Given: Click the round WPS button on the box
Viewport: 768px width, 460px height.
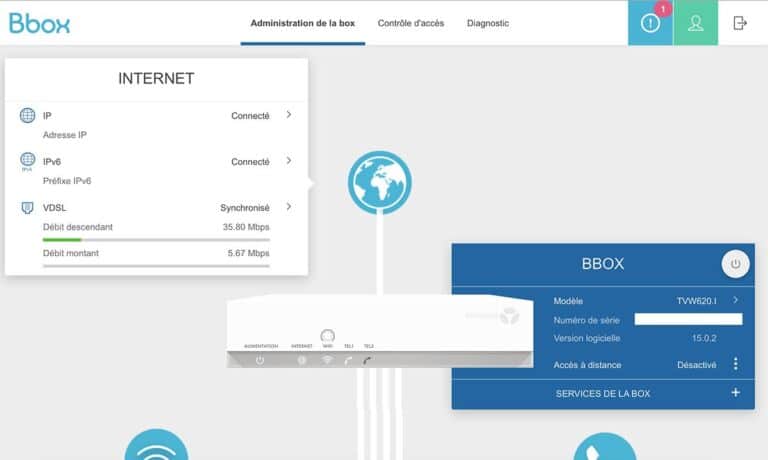Looking at the screenshot, I should pyautogui.click(x=327, y=336).
